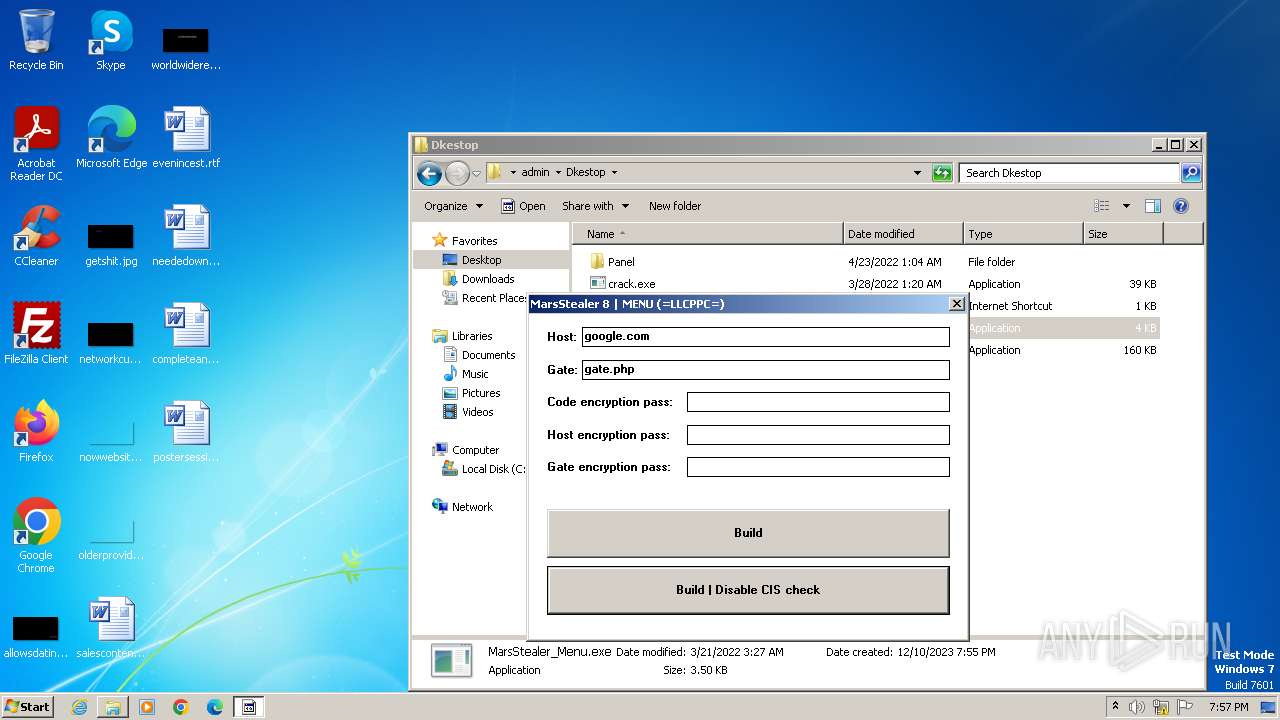The image size is (1280, 720).
Task: Click New folder in Explorer toolbar
Action: point(675,206)
